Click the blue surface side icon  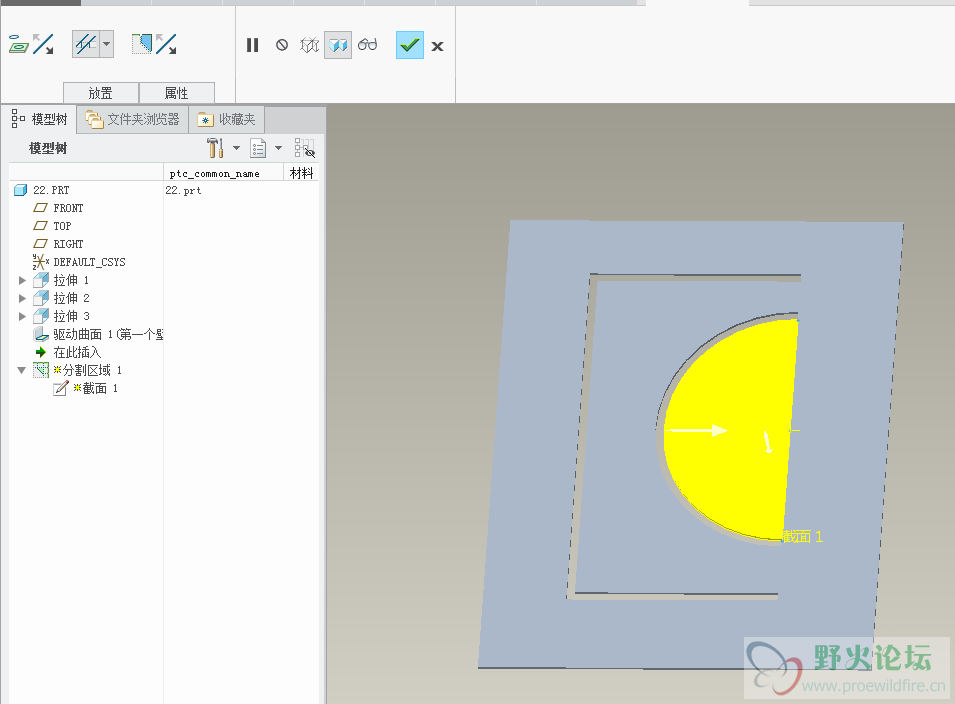142,44
